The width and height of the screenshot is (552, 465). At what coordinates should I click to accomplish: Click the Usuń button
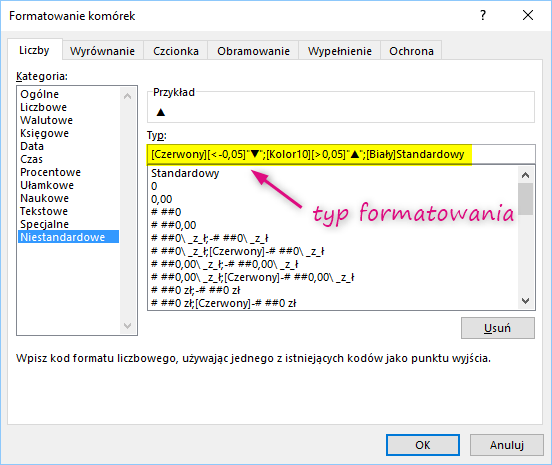pos(498,328)
